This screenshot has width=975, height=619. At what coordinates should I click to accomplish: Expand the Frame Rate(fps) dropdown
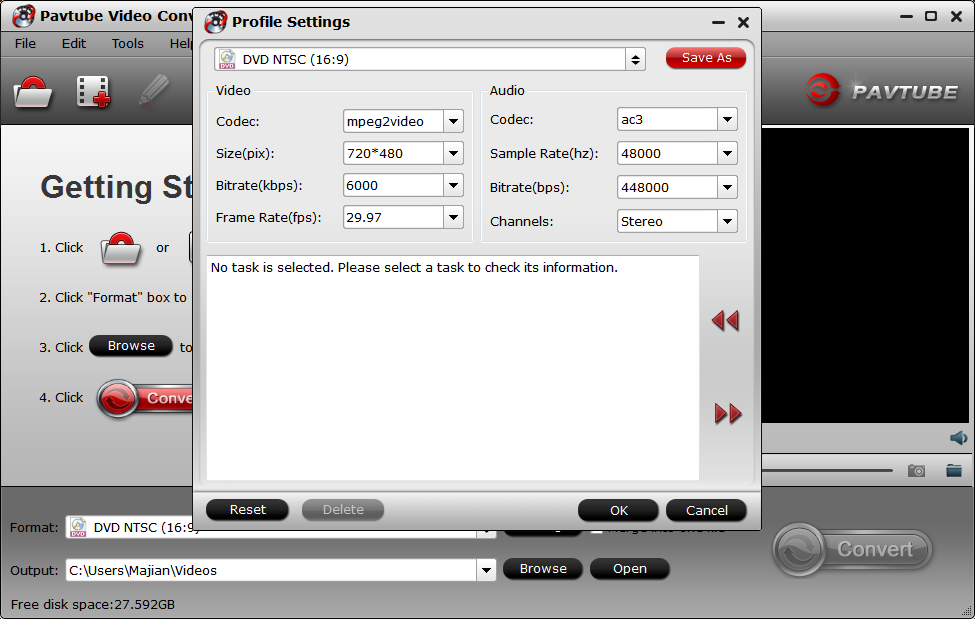pos(453,217)
